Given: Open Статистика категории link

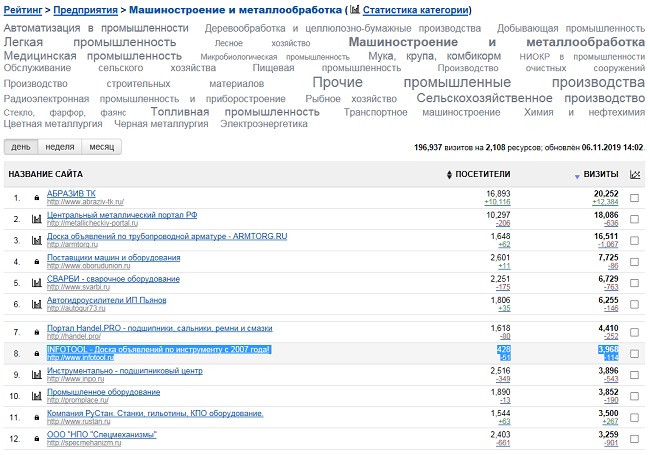Looking at the screenshot, I should click(416, 10).
